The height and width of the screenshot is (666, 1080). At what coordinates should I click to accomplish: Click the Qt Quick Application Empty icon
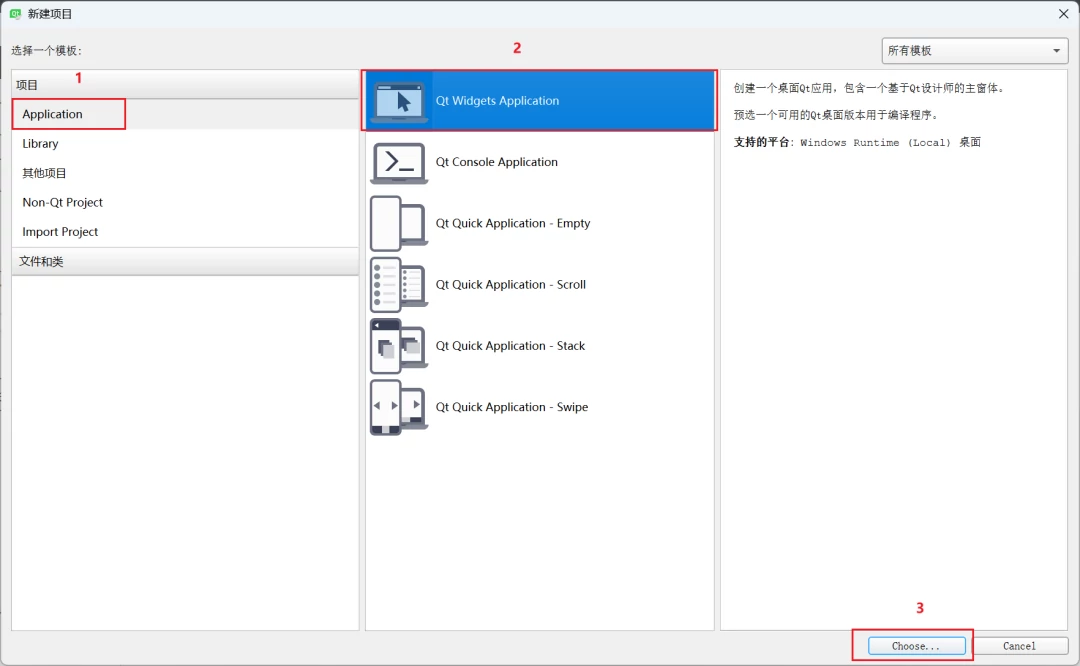pyautogui.click(x=399, y=223)
